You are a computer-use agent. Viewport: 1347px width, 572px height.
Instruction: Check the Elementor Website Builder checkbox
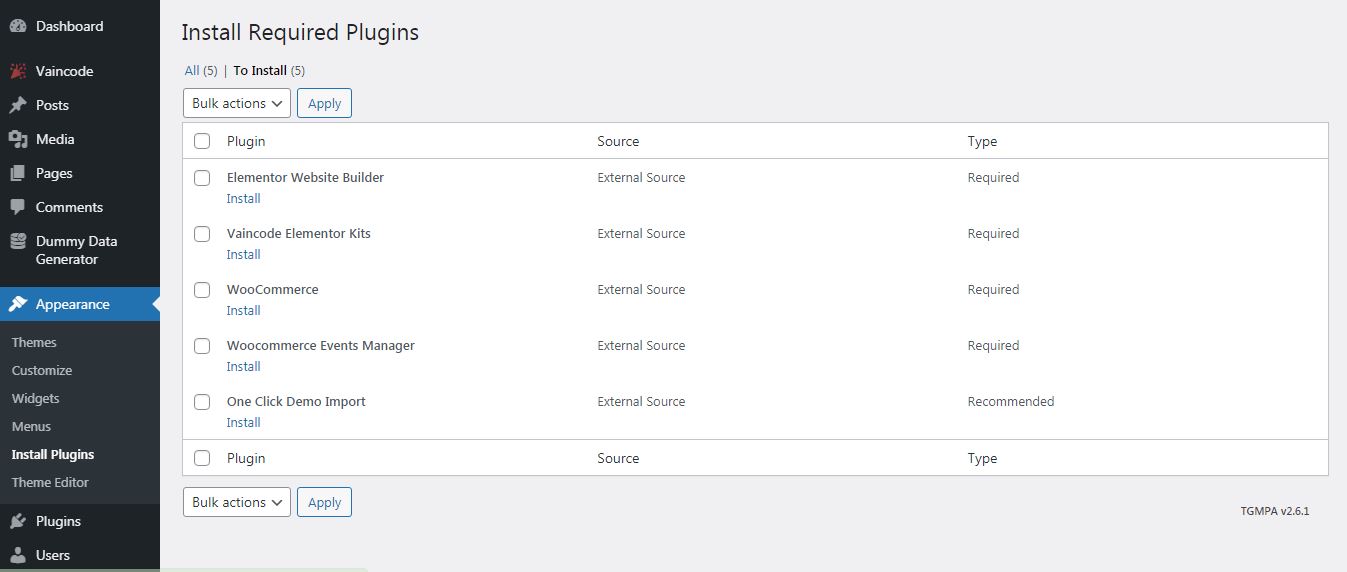point(202,178)
